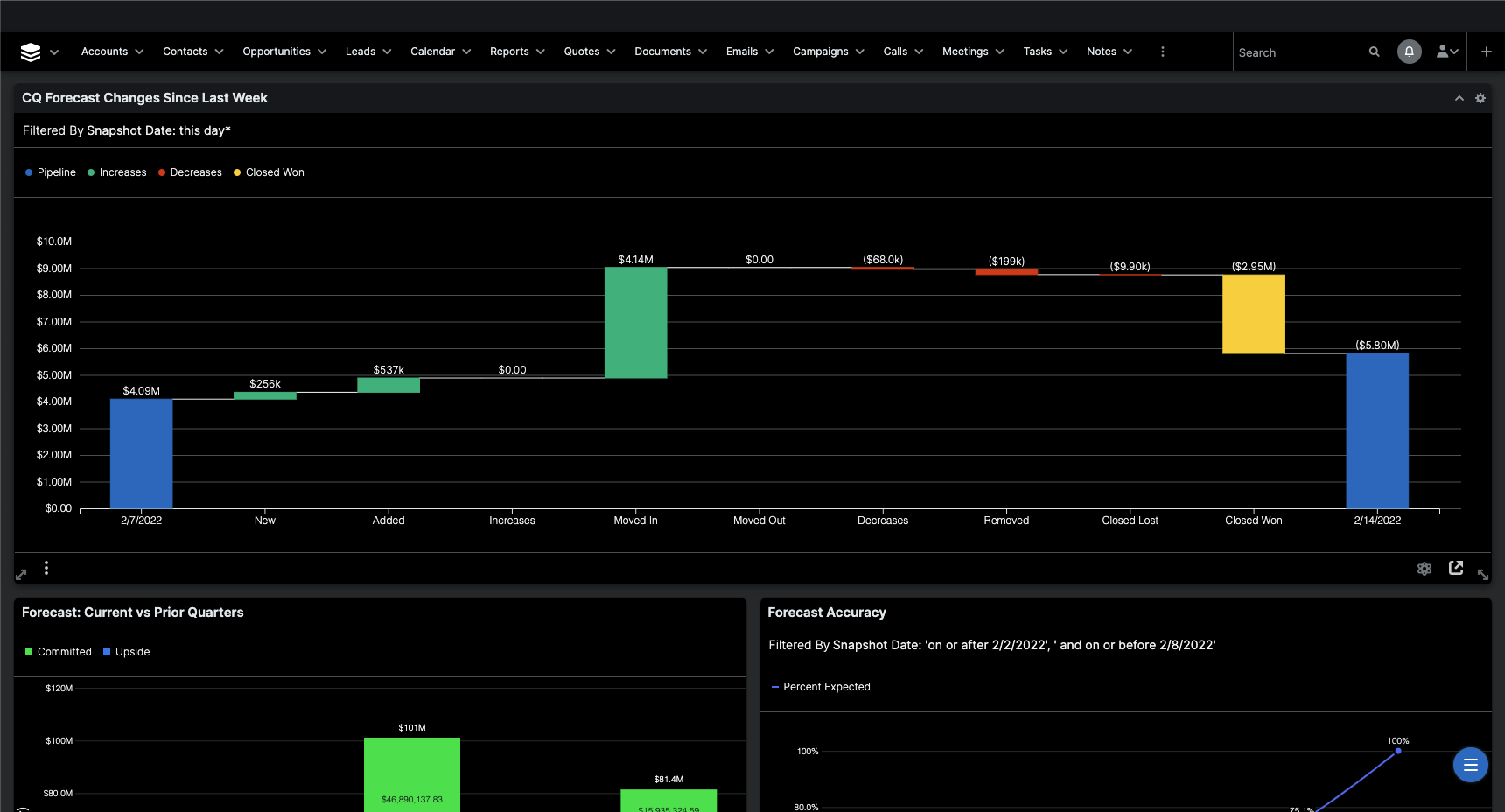Click the blue 2/7/2022 pipeline bar
Viewport: 1505px width, 812px height.
point(141,453)
